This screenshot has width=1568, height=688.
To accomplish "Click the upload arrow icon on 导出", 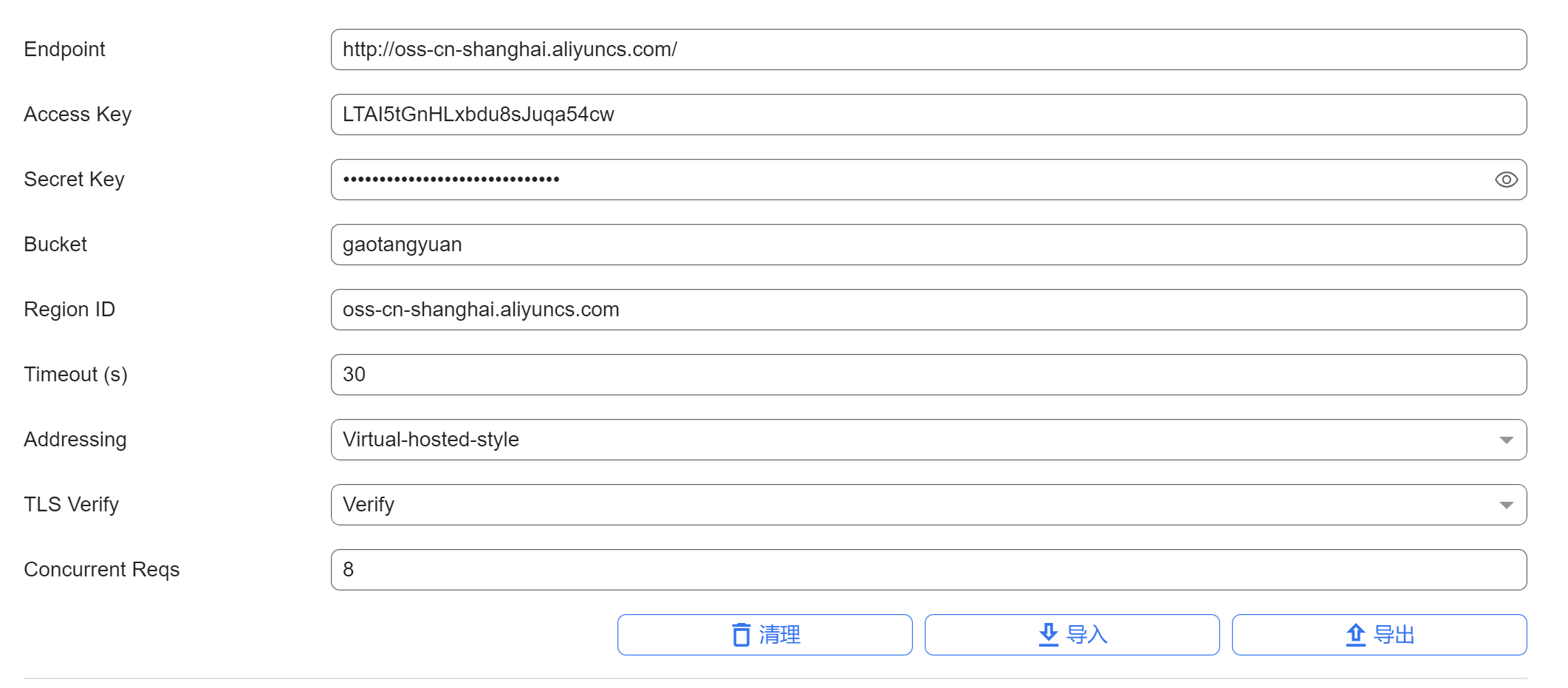I will coord(1355,635).
